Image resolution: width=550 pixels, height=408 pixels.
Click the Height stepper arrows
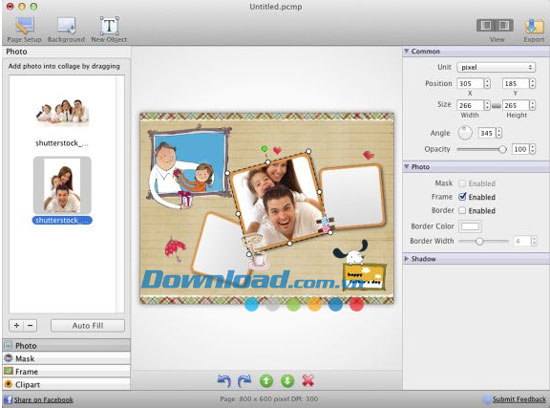[532, 105]
